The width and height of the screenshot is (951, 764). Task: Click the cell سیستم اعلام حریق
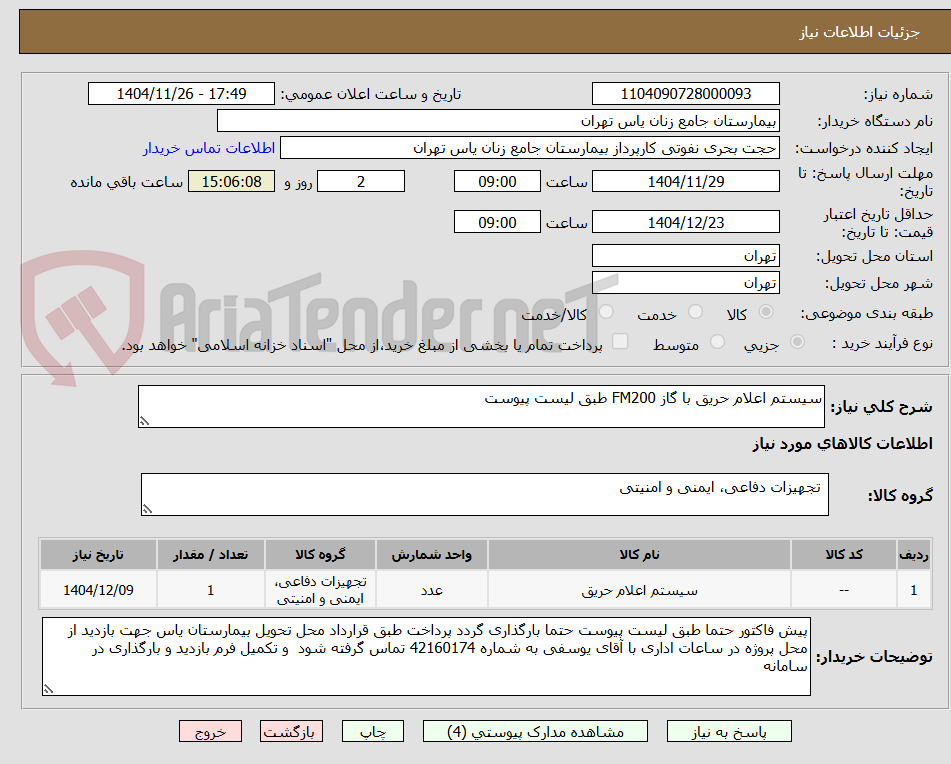[639, 590]
